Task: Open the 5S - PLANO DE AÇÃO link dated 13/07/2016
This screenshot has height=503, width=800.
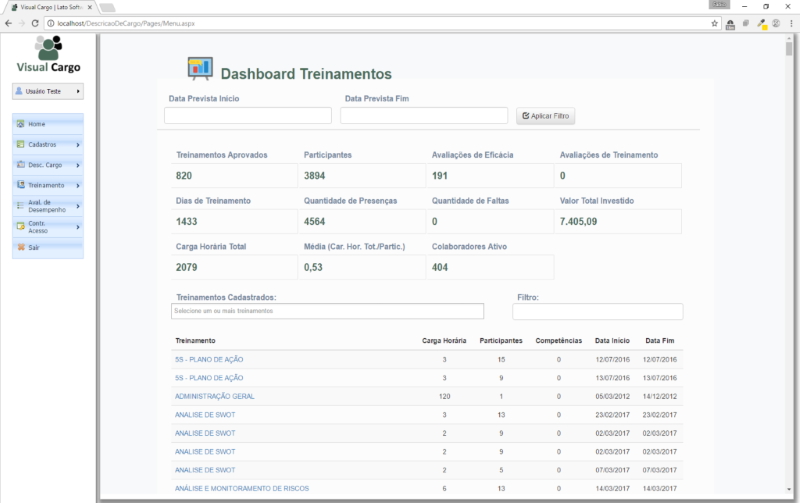Action: [x=209, y=378]
